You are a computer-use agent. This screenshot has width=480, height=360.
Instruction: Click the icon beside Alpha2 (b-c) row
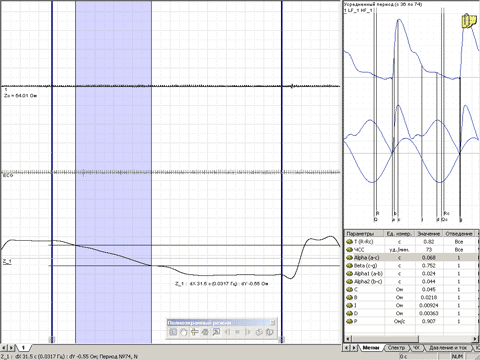click(349, 281)
